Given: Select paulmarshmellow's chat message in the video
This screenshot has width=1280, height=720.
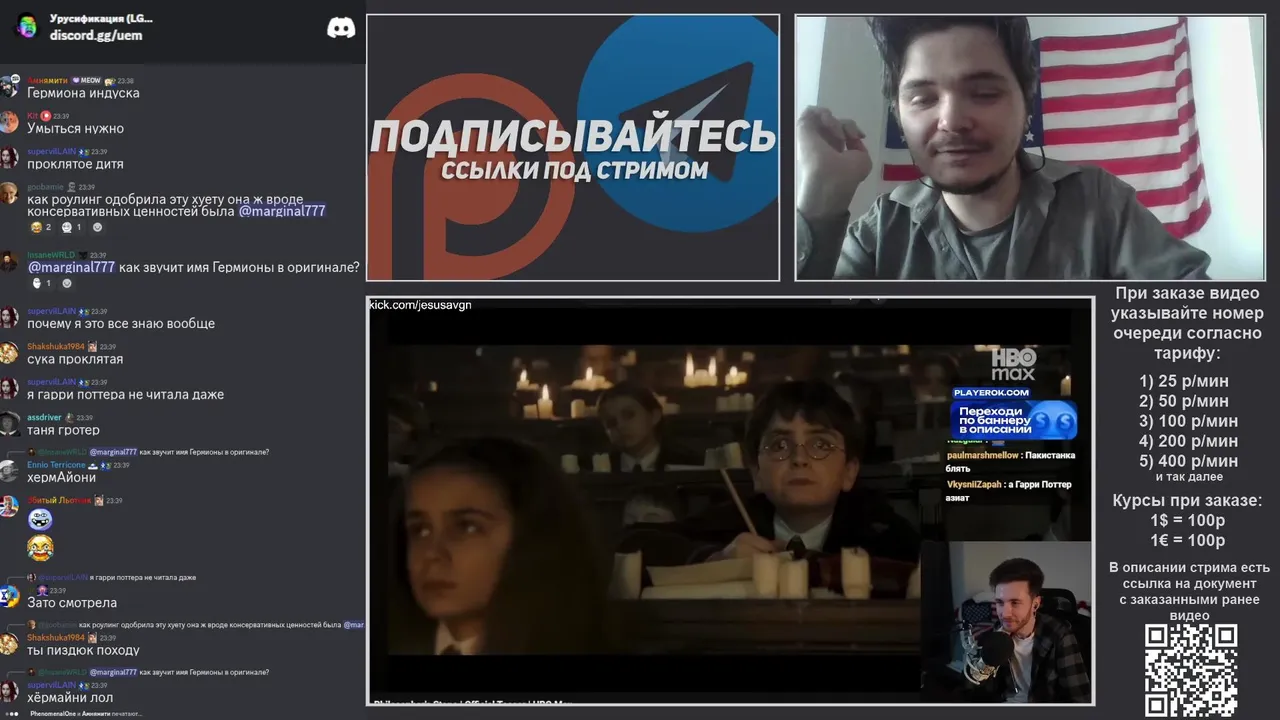Looking at the screenshot, I should 1010,461.
